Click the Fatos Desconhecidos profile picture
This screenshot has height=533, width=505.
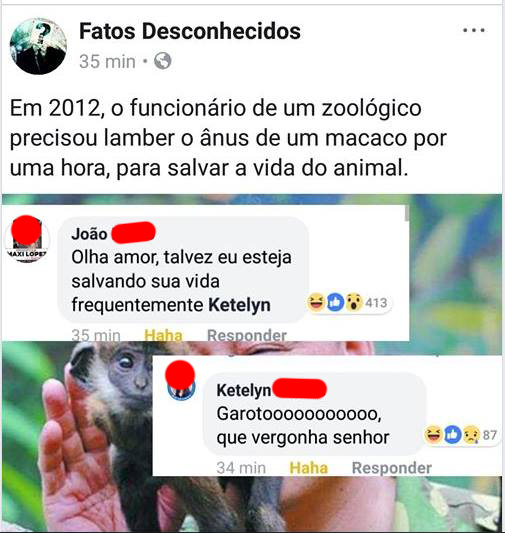click(x=38, y=46)
